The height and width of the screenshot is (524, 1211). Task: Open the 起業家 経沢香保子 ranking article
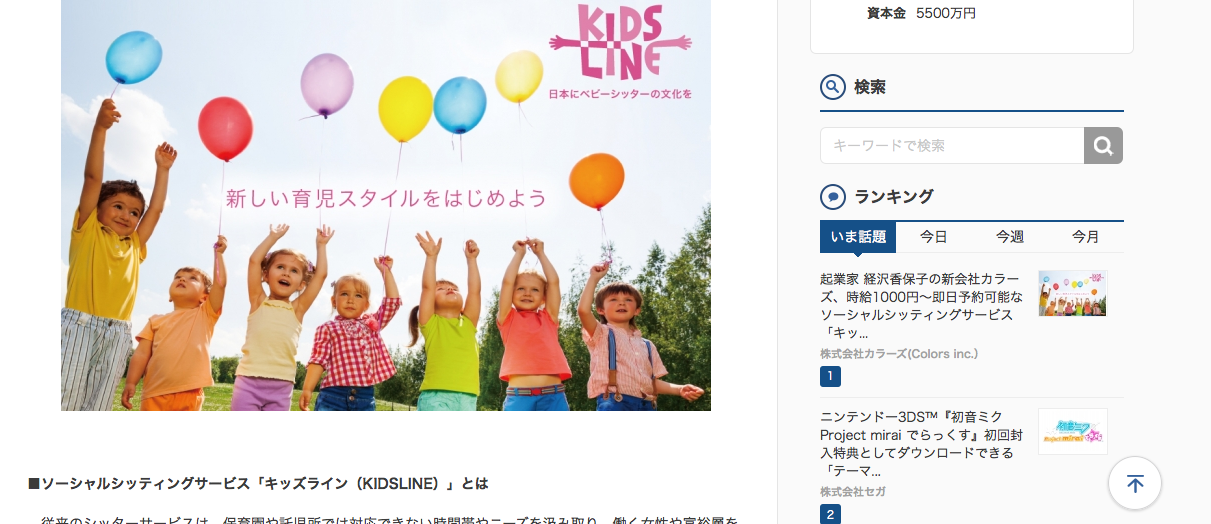tap(922, 305)
